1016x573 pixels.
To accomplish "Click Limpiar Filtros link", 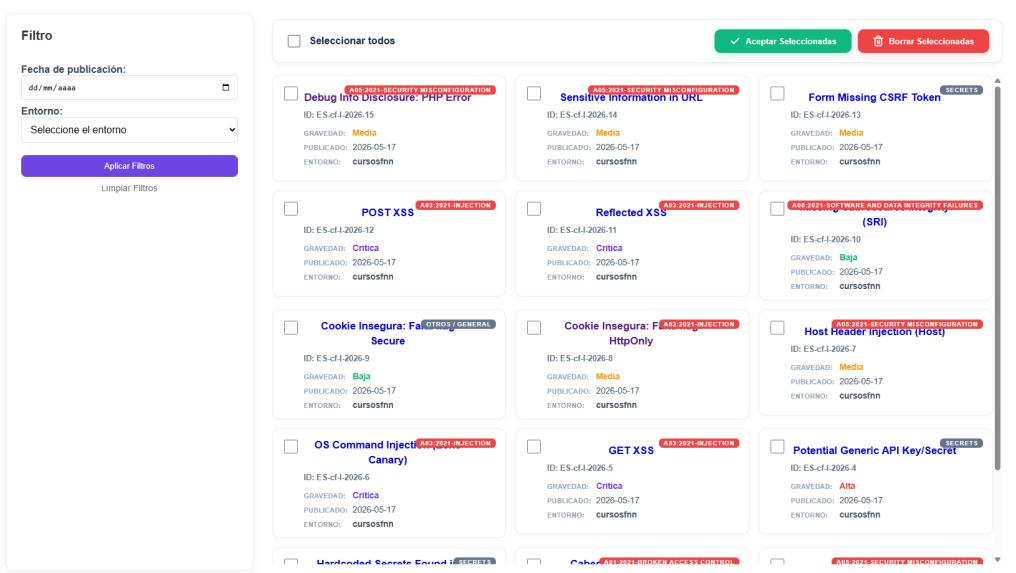I will pyautogui.click(x=129, y=188).
